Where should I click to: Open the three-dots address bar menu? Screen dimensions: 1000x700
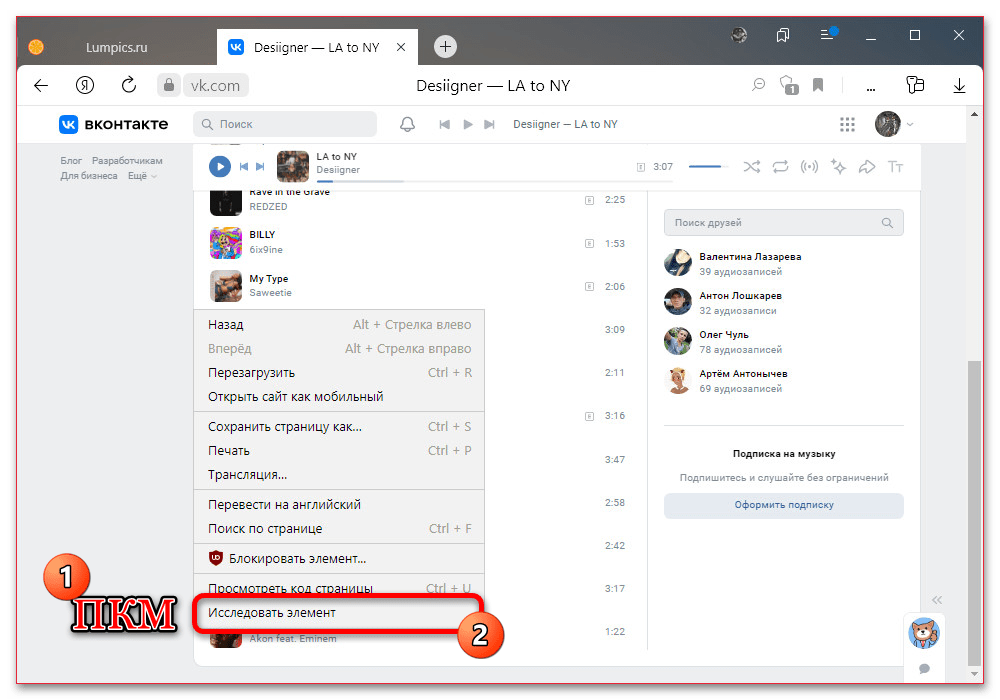871,89
